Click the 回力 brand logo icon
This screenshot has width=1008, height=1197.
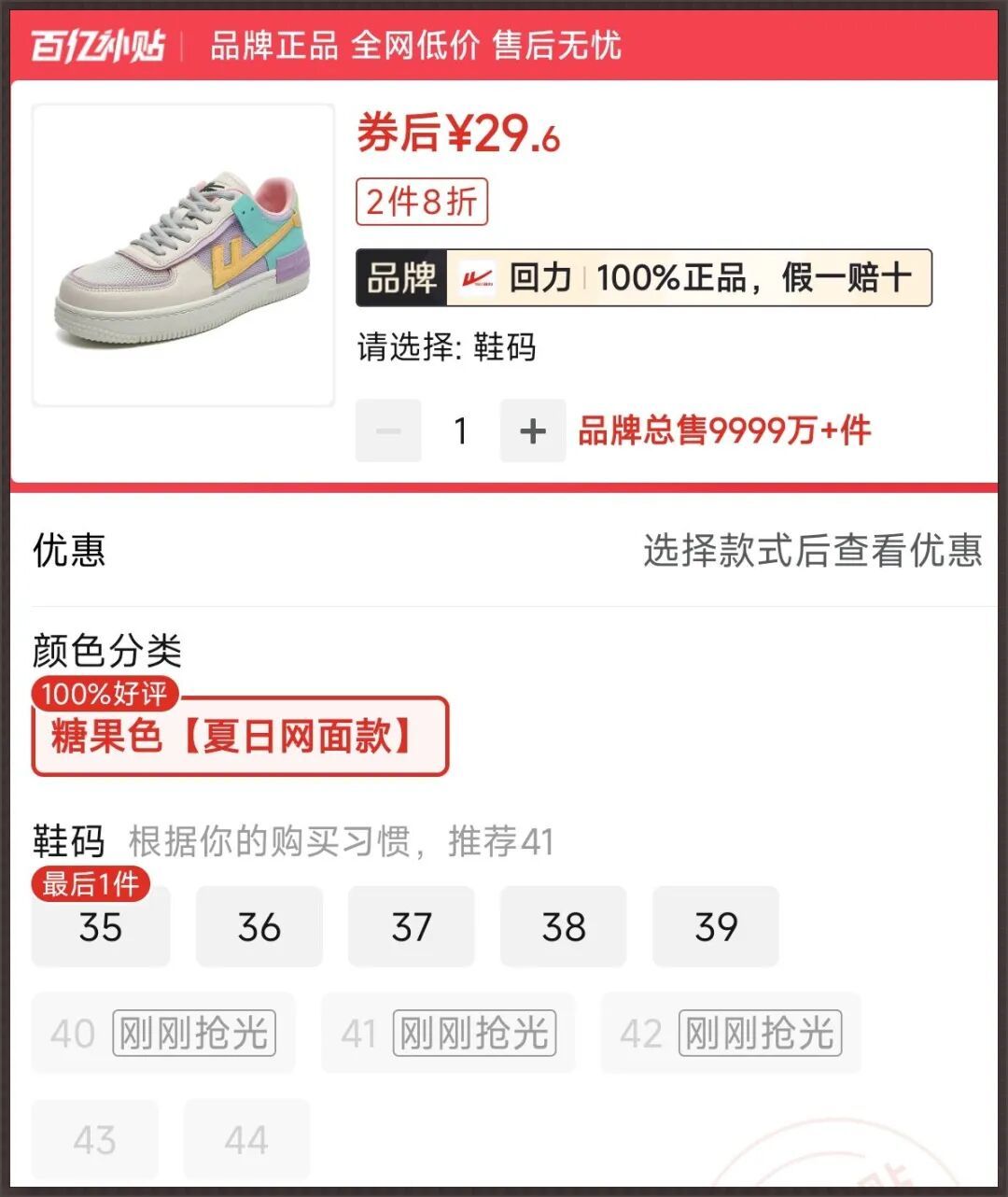[x=478, y=278]
